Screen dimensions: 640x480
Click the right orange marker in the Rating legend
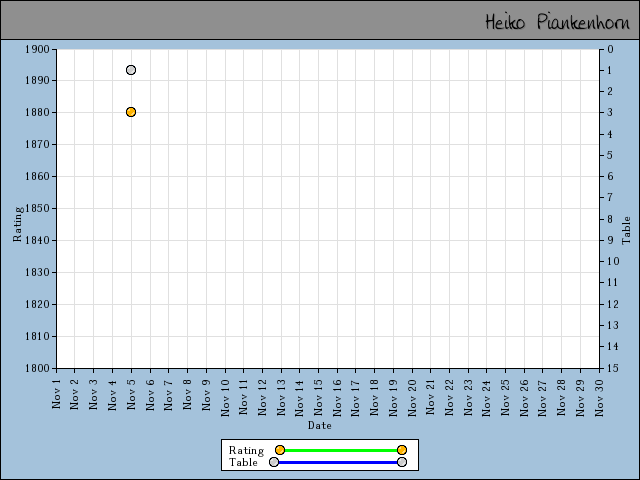tap(402, 450)
